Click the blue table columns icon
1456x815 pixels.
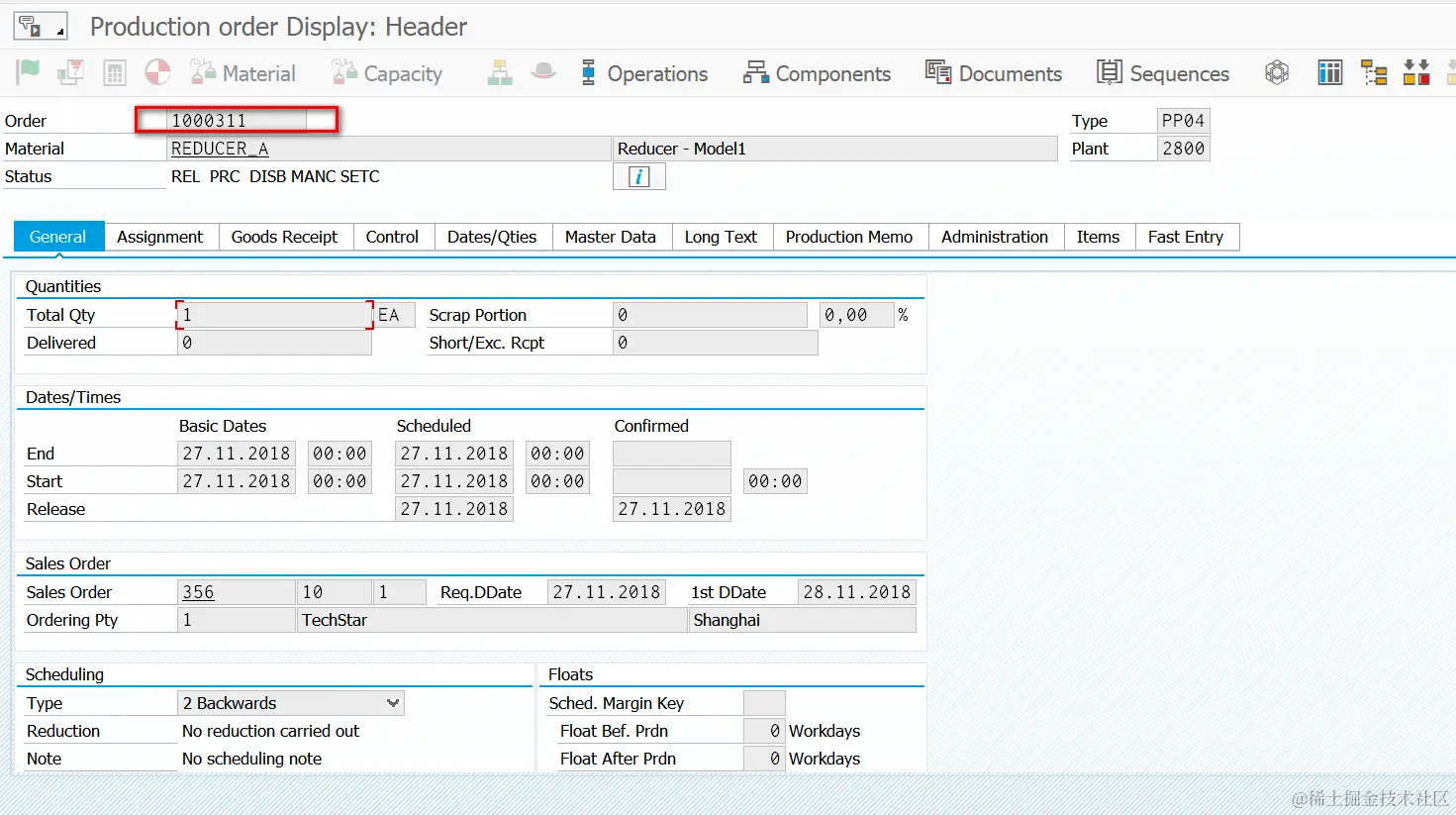coord(1329,72)
